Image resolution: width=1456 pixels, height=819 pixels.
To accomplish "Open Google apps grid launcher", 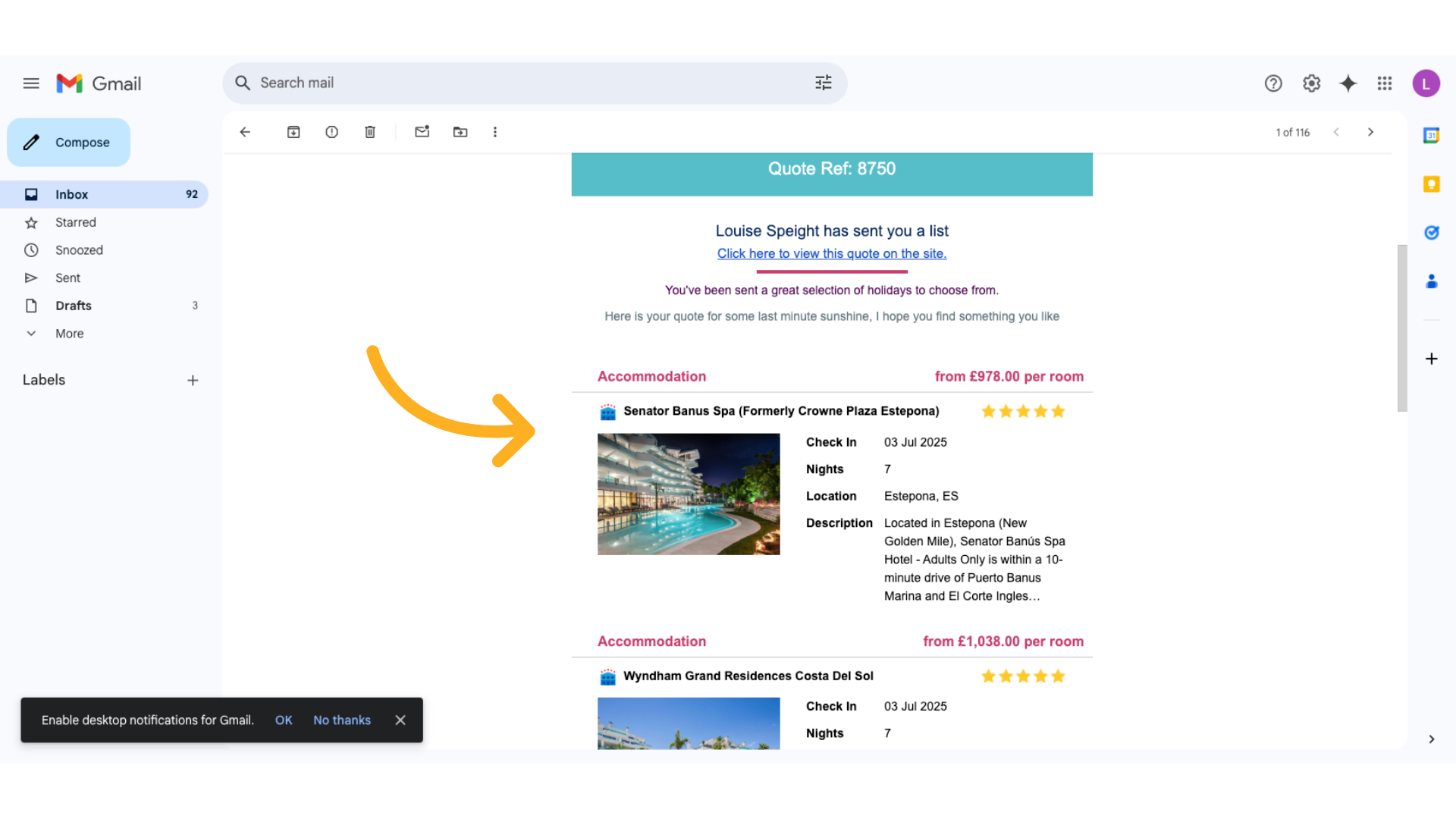I will coord(1385,83).
